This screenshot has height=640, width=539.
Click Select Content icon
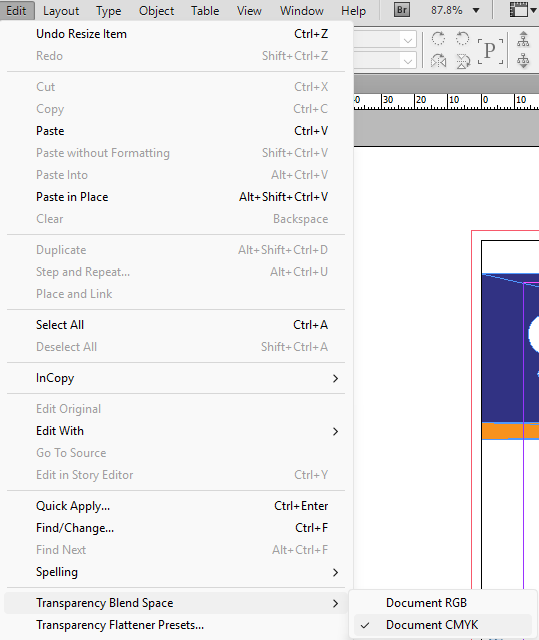coord(523,60)
